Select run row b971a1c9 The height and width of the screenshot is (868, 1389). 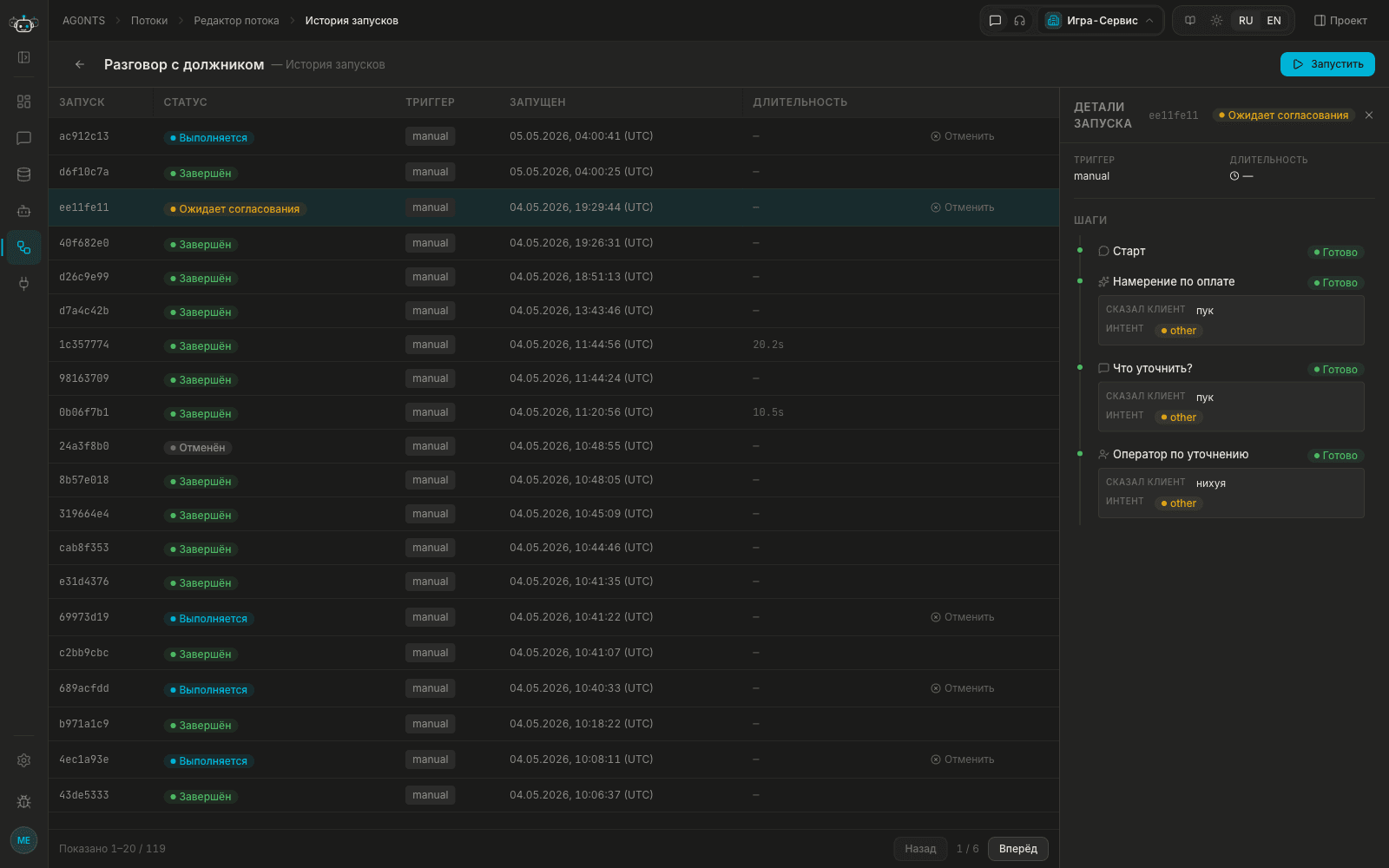coord(554,724)
